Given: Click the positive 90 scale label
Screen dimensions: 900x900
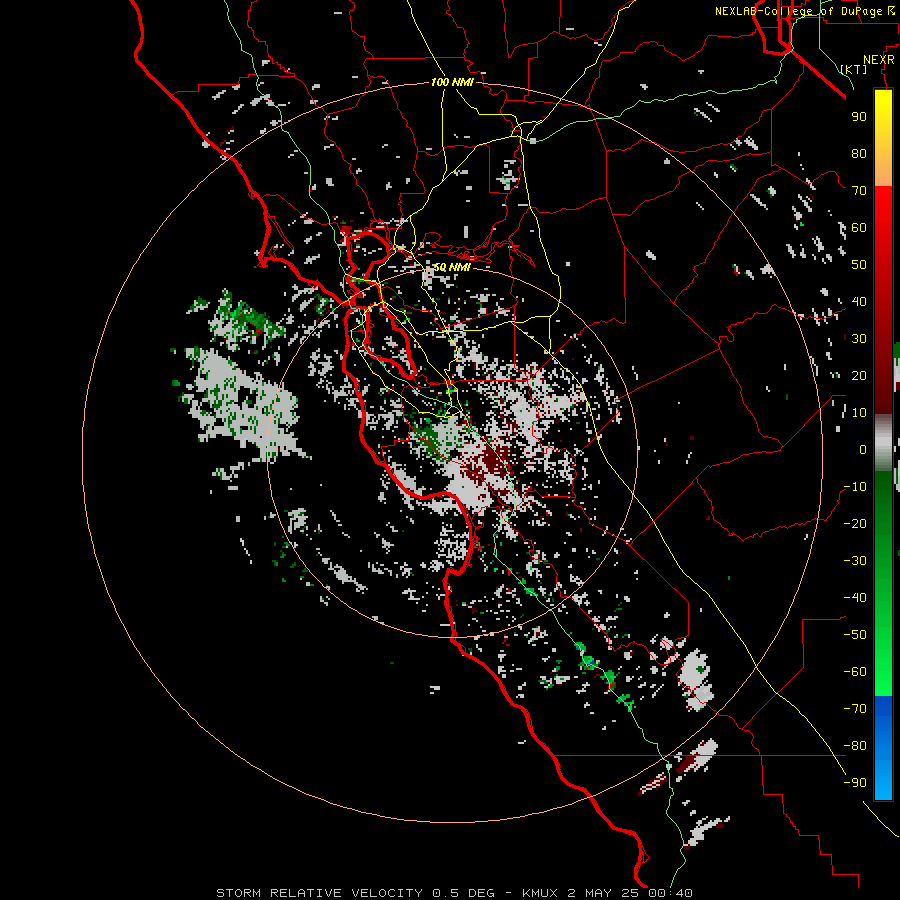Looking at the screenshot, I should point(859,117).
